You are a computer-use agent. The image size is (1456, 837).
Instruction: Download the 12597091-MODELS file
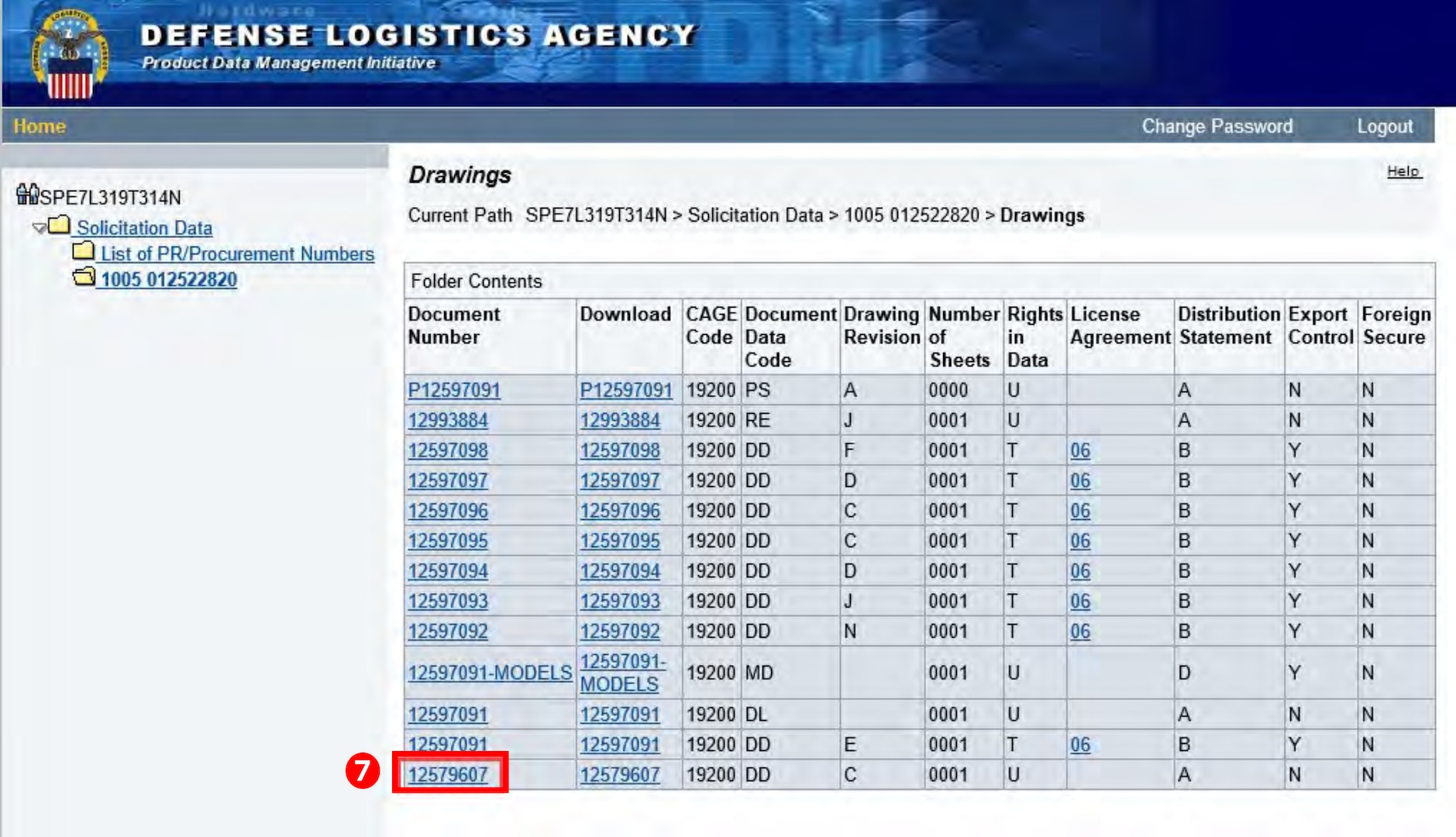click(x=623, y=673)
